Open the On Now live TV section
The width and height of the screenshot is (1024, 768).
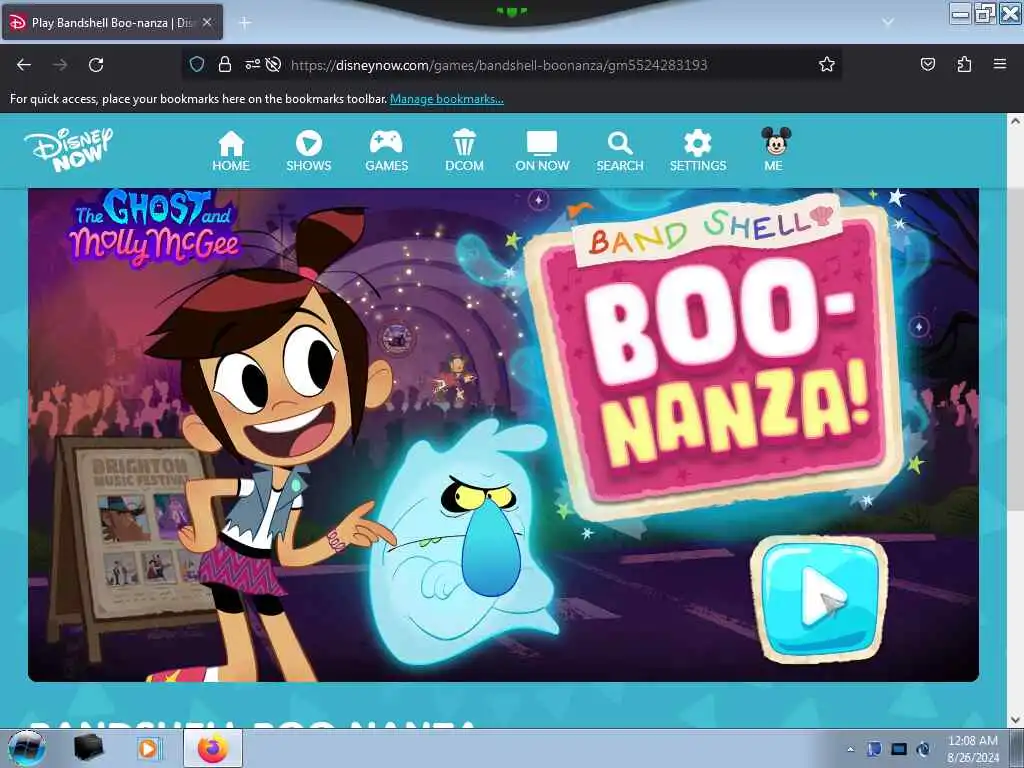[x=542, y=151]
